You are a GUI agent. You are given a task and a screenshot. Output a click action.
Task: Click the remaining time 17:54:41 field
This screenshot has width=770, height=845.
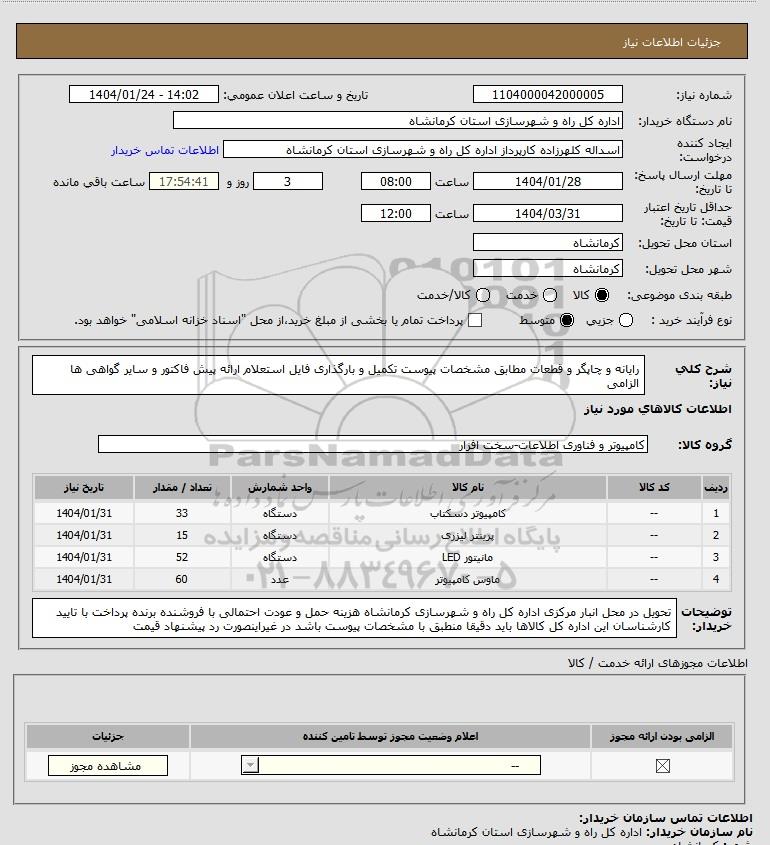coord(184,182)
